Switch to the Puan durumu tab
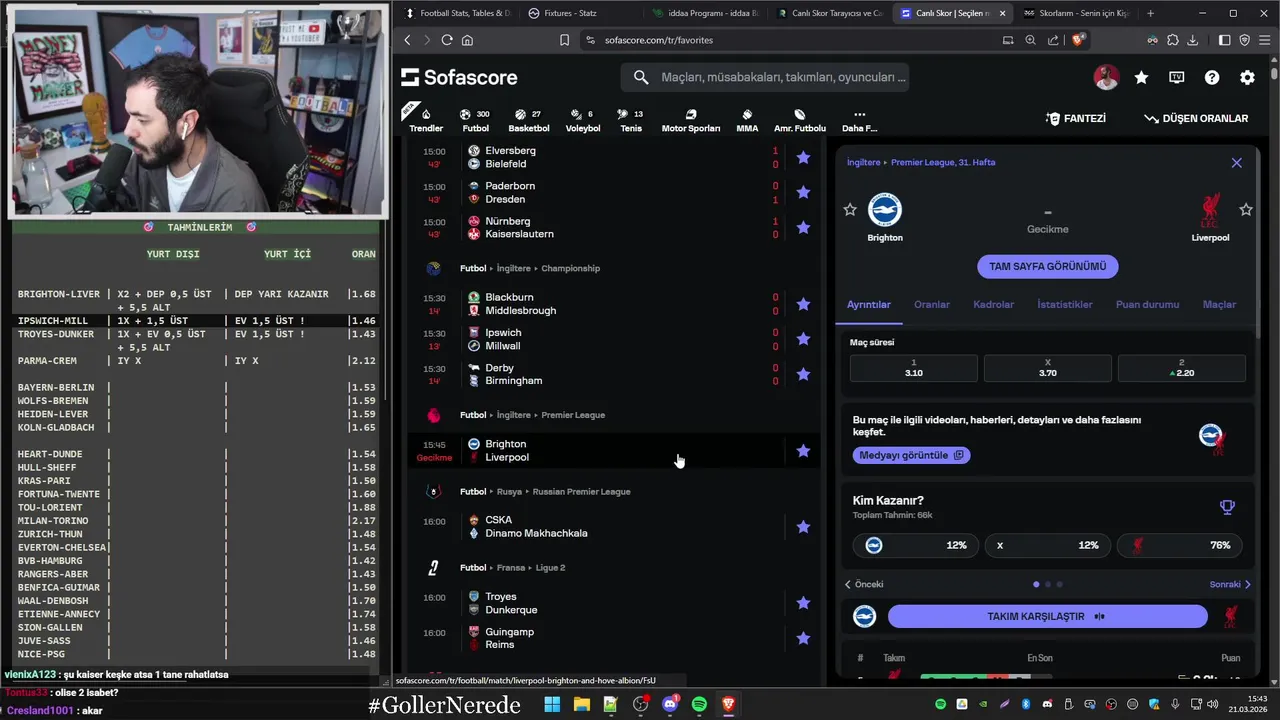The height and width of the screenshot is (720, 1280). pyautogui.click(x=1147, y=304)
